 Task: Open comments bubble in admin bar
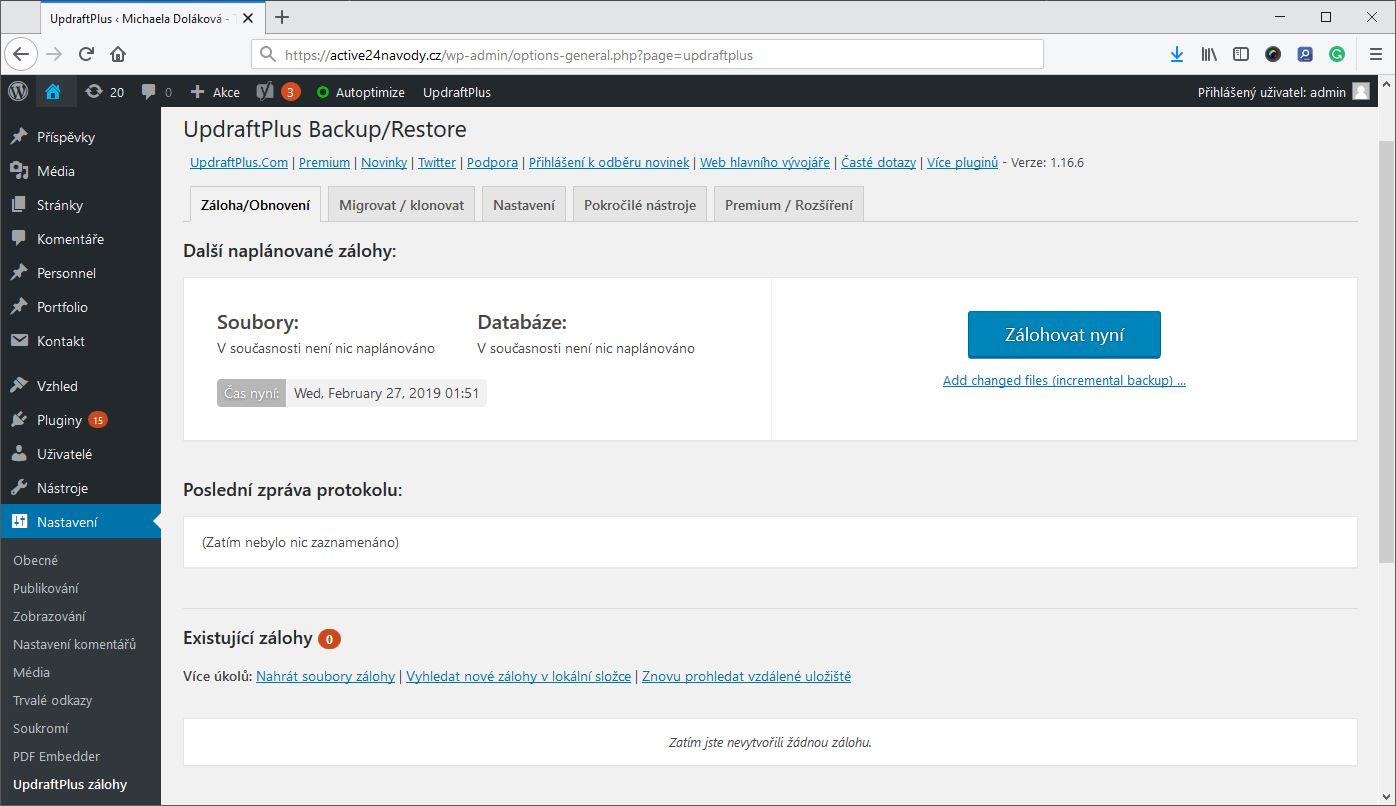[156, 92]
